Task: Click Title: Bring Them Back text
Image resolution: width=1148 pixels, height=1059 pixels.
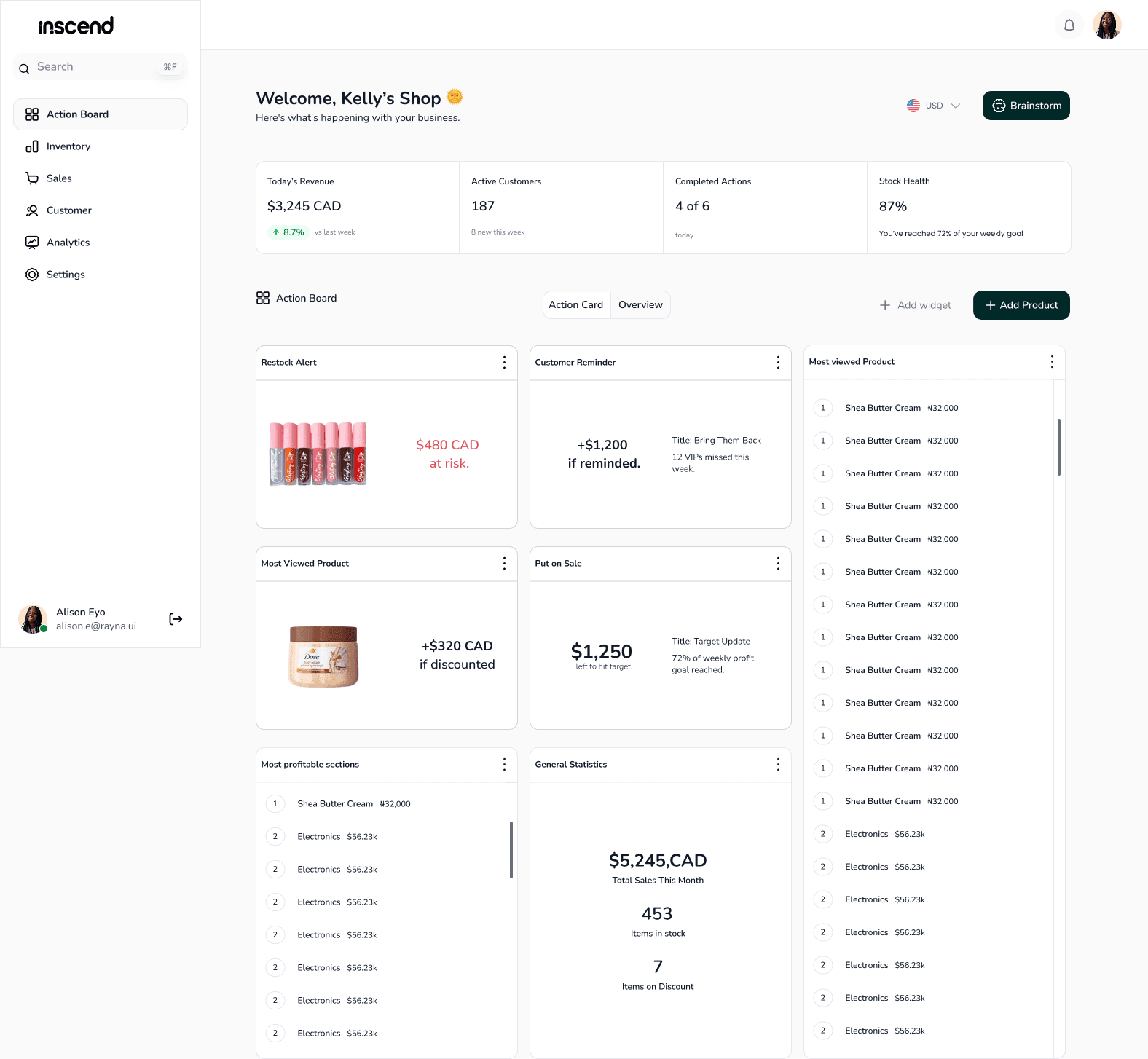Action: pyautogui.click(x=717, y=441)
